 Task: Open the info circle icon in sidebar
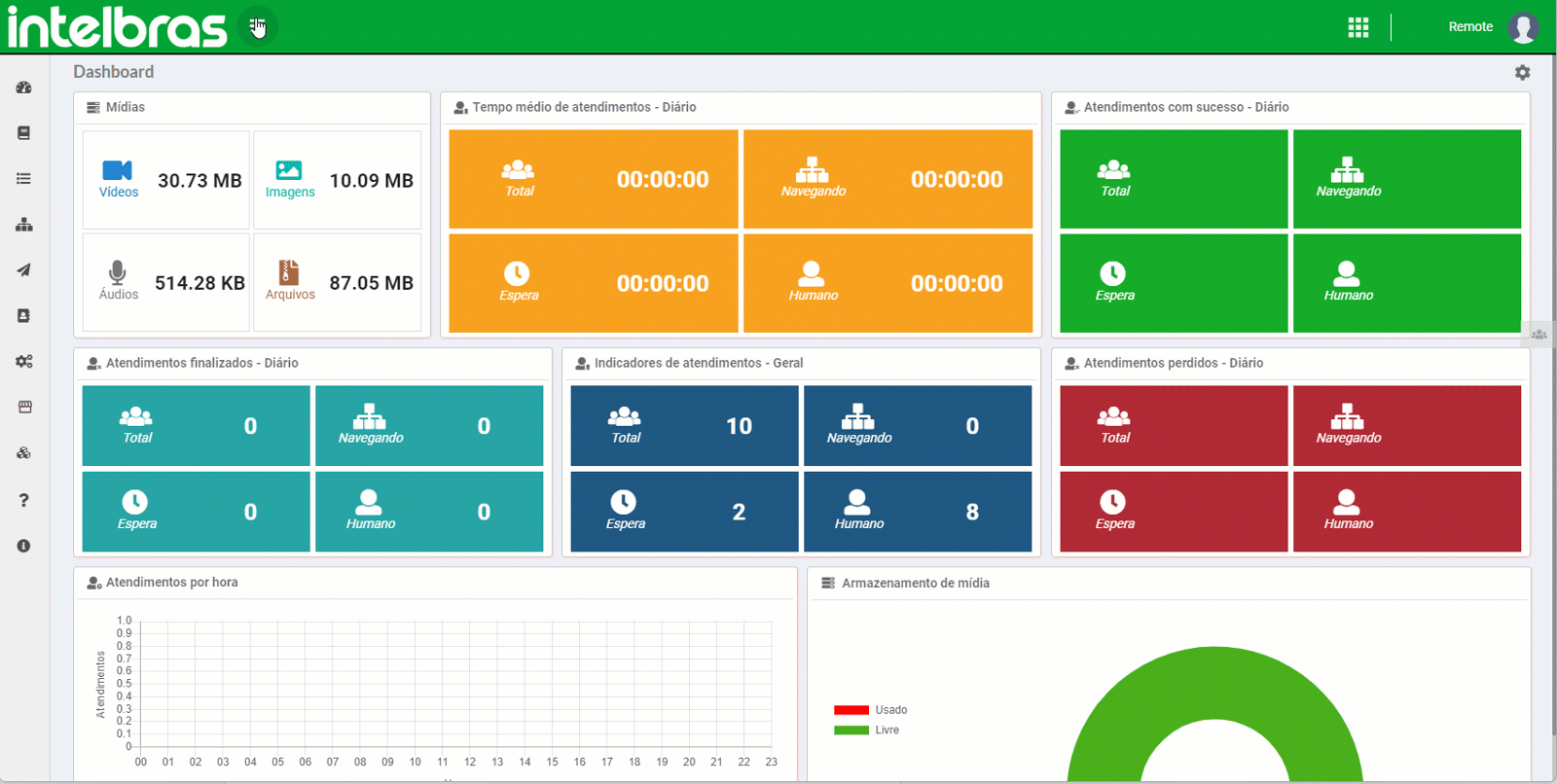pos(24,546)
